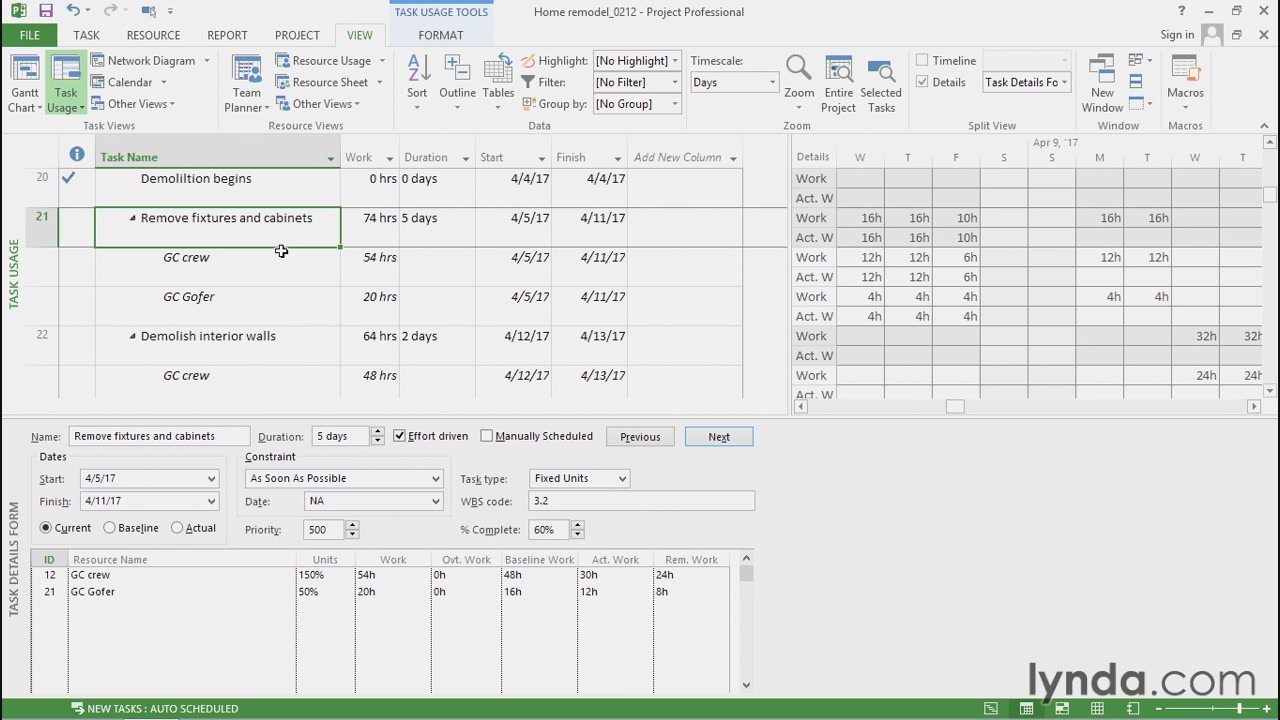The height and width of the screenshot is (720, 1280).
Task: Select the Actual radio button
Action: 177,528
